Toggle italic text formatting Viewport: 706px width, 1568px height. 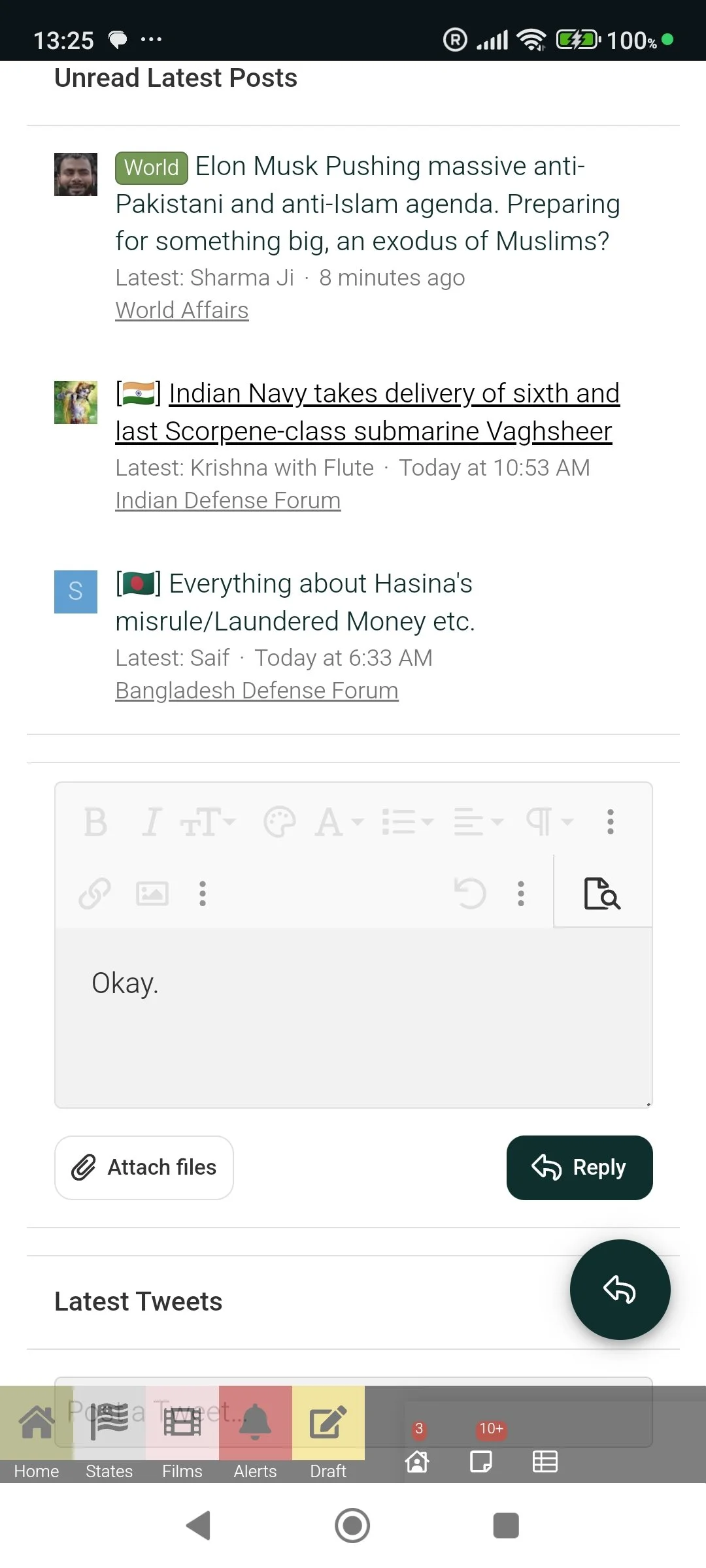pos(152,823)
